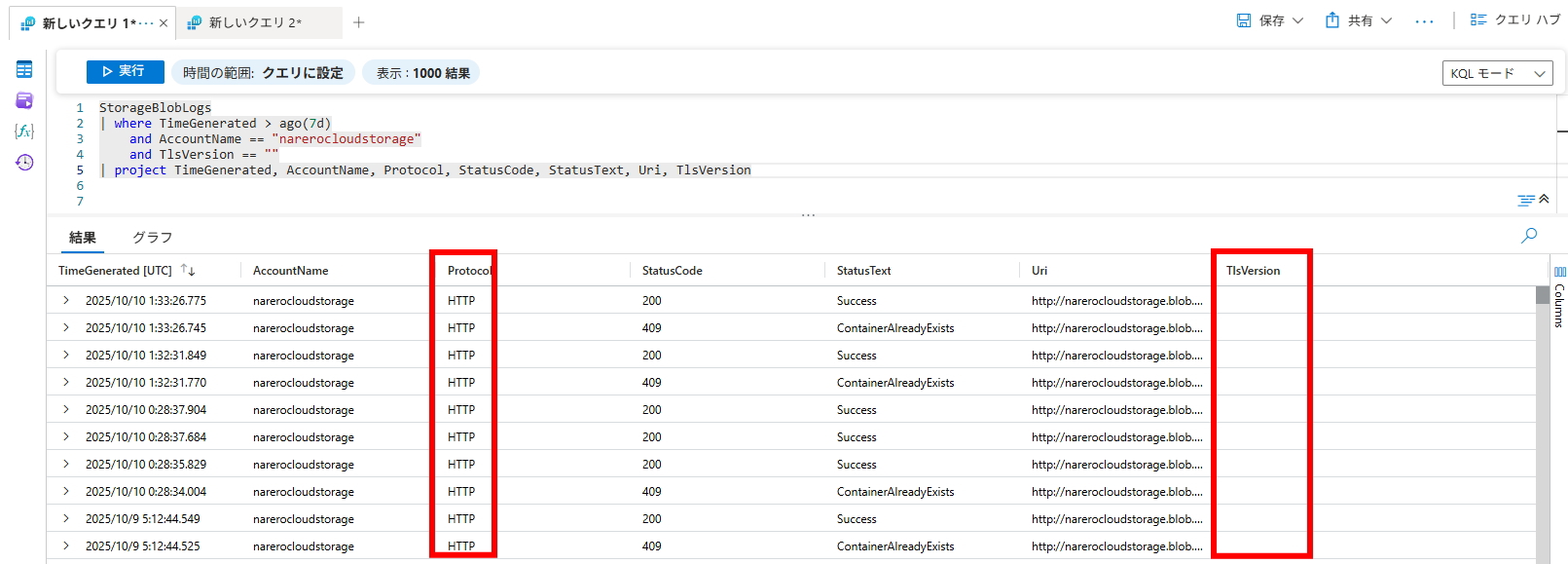Open the more options ellipsis menu
Viewport: 1568px width, 564px height.
click(1424, 20)
